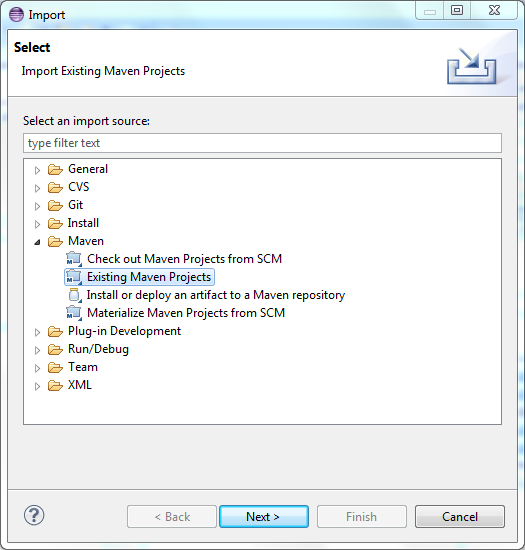525x550 pixels.
Task: Click the Existing Maven Projects icon
Action: (74, 277)
